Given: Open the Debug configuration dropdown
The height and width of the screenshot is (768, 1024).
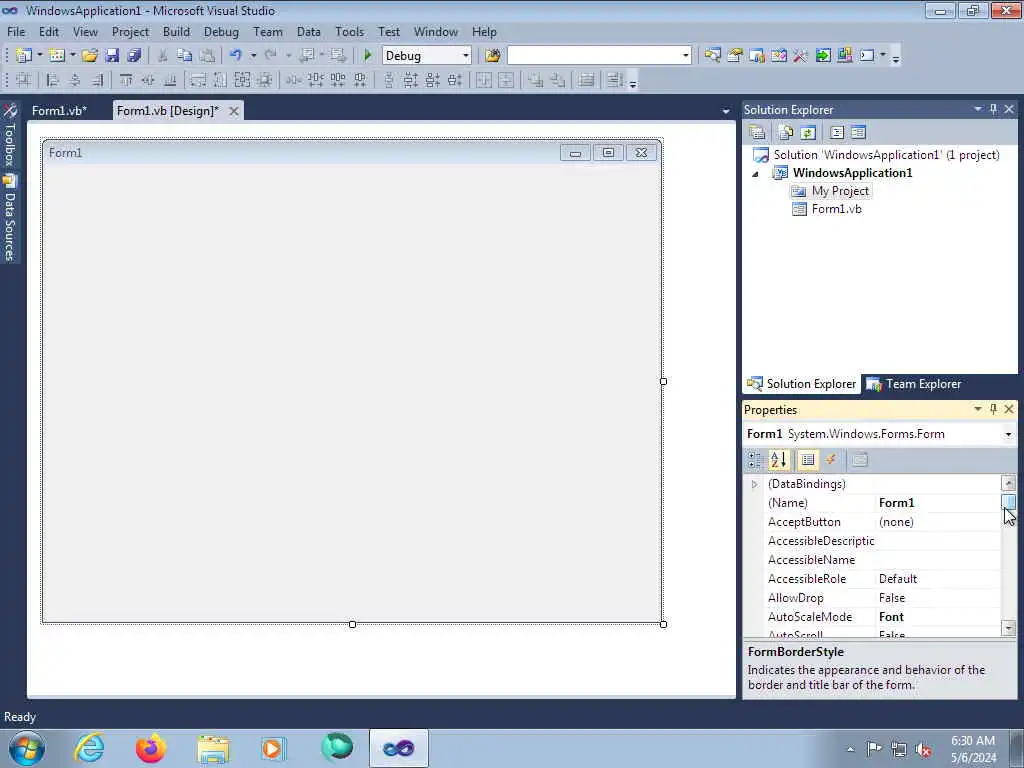Looking at the screenshot, I should point(466,56).
